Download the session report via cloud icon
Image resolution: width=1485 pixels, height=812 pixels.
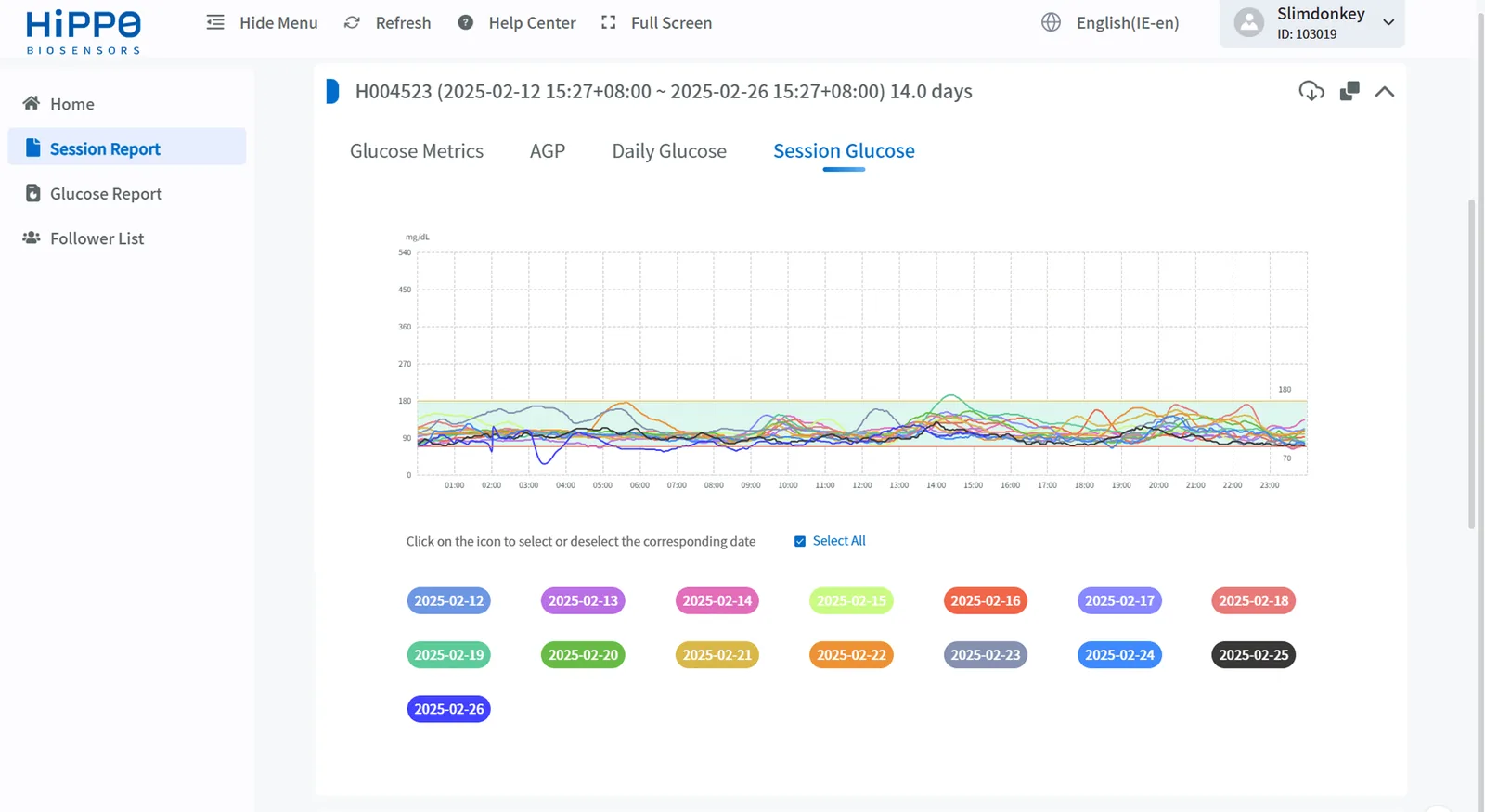point(1311,91)
